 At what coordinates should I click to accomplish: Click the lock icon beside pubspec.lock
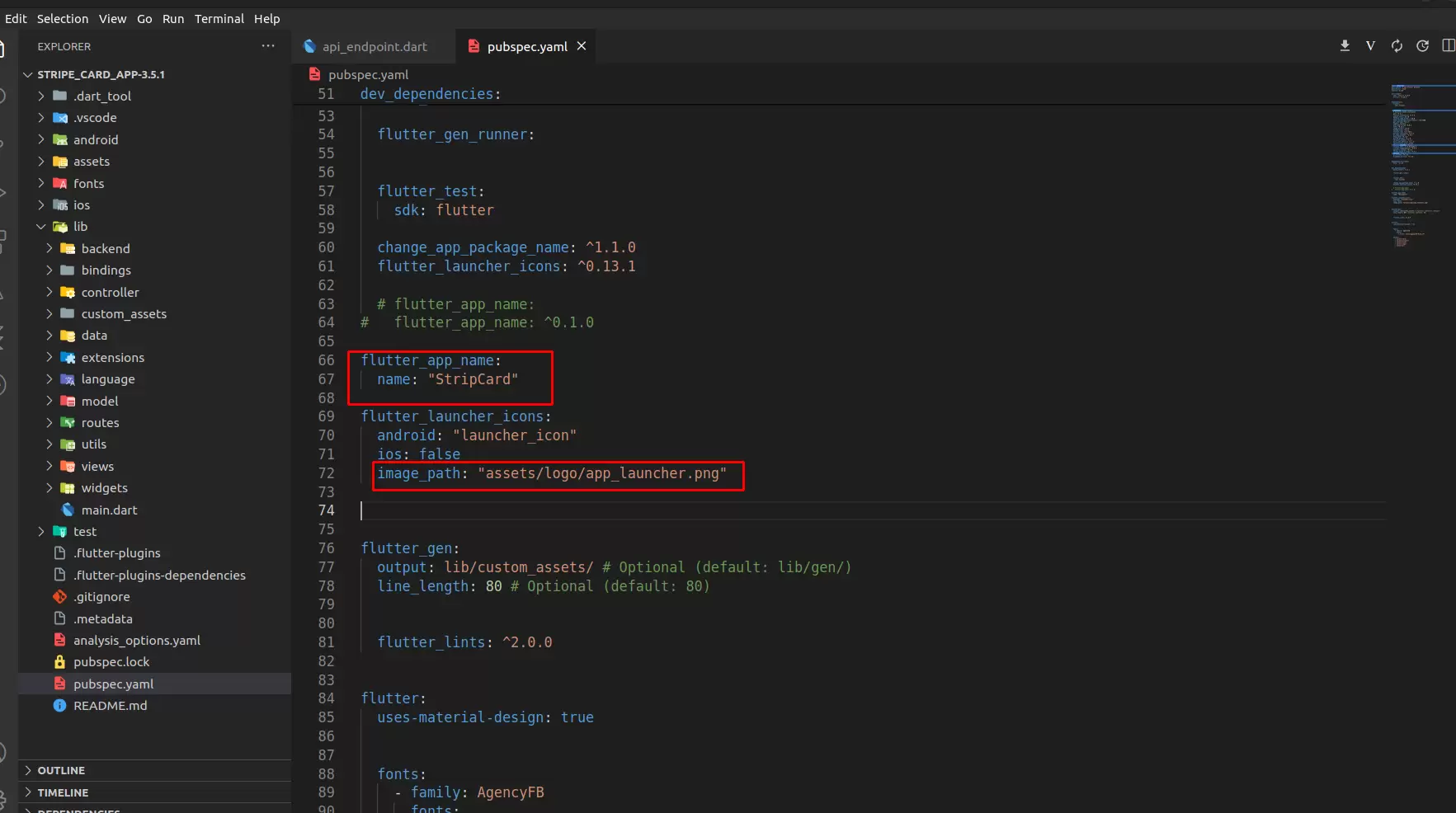60,661
